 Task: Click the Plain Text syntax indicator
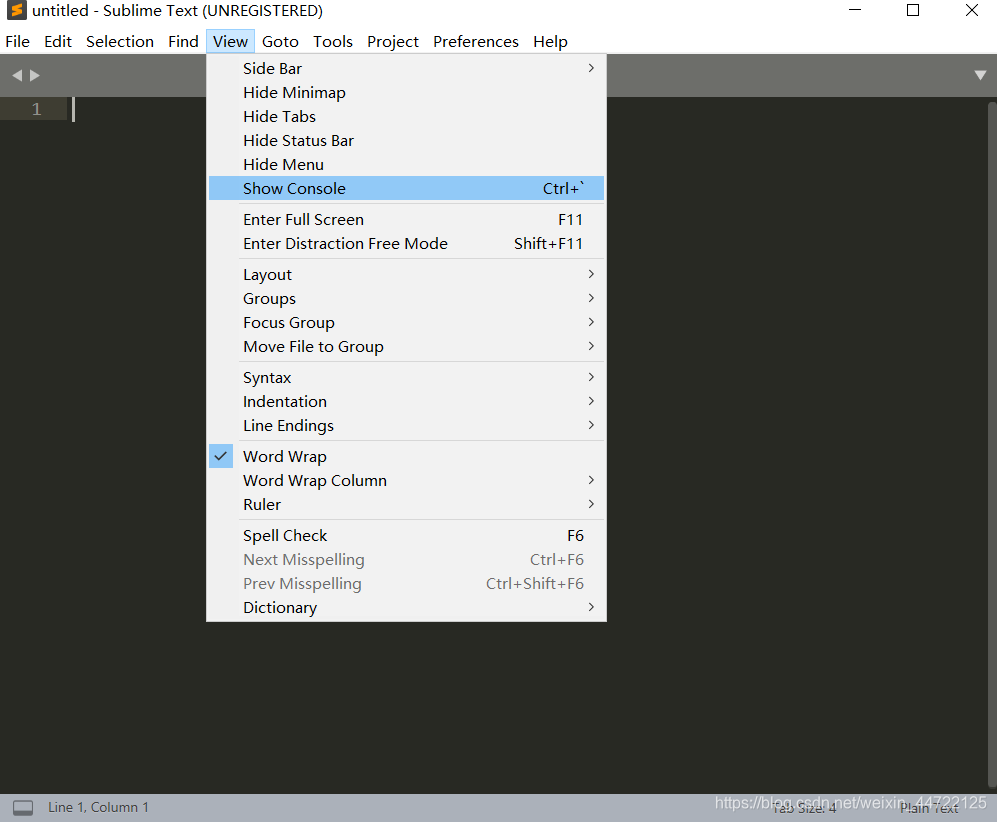pyautogui.click(x=929, y=808)
